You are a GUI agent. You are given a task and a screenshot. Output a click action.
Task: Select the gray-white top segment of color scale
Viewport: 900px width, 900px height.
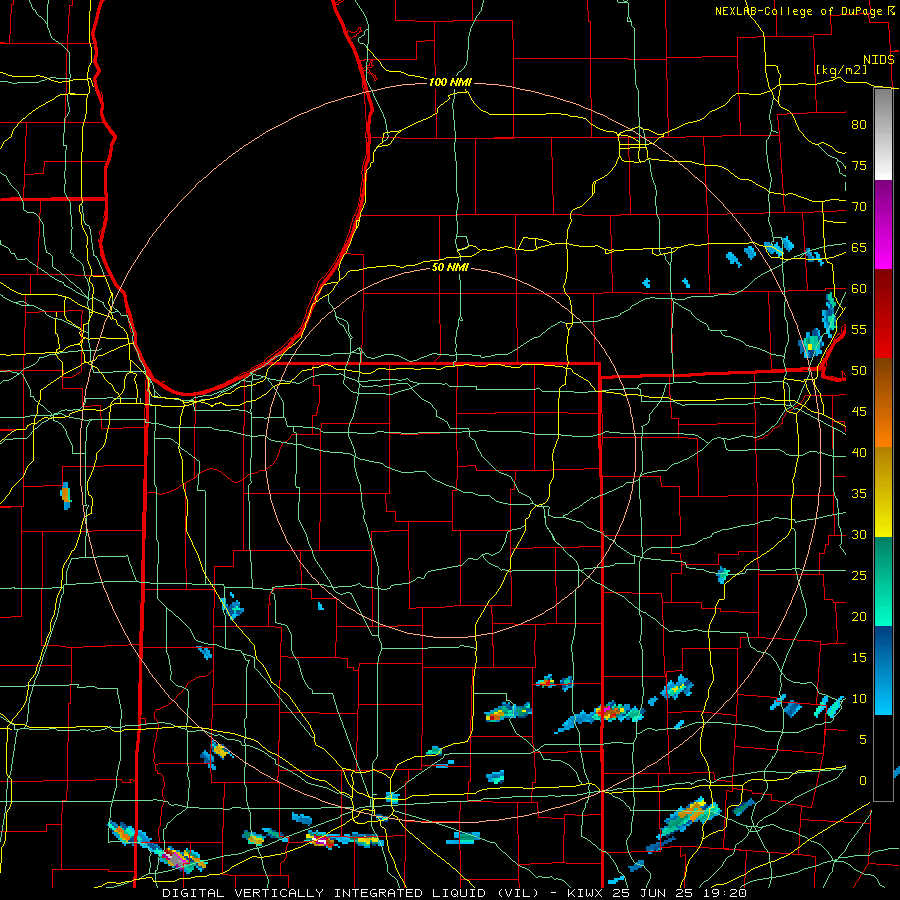click(883, 135)
